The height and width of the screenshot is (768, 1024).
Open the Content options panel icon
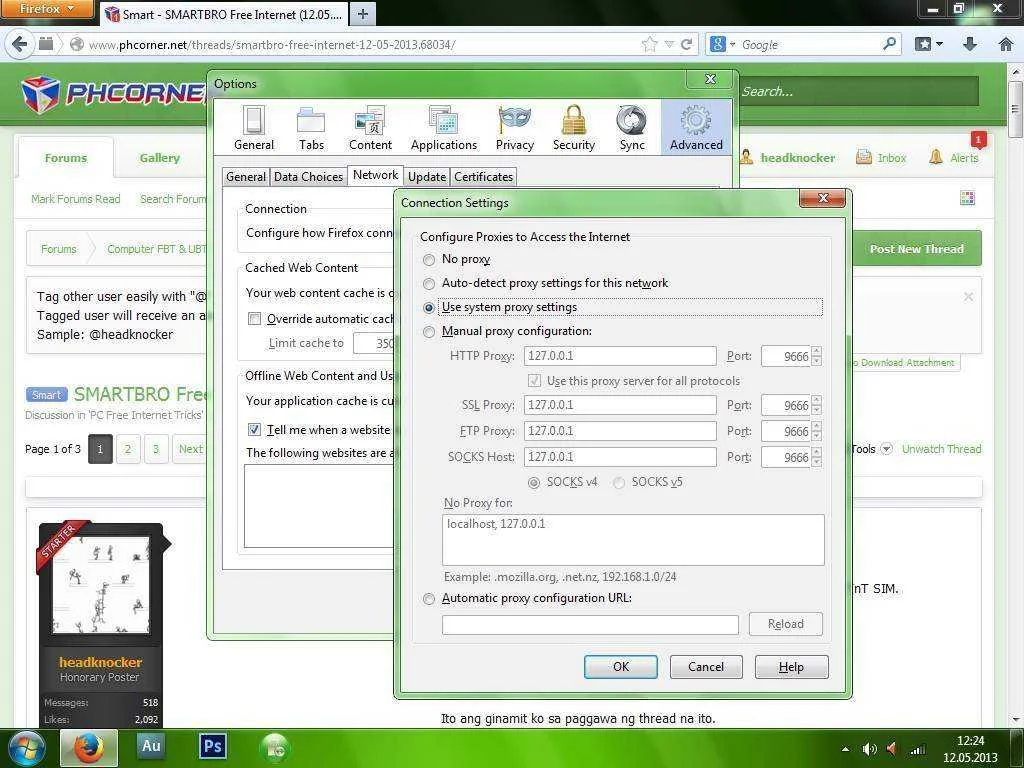coord(370,128)
